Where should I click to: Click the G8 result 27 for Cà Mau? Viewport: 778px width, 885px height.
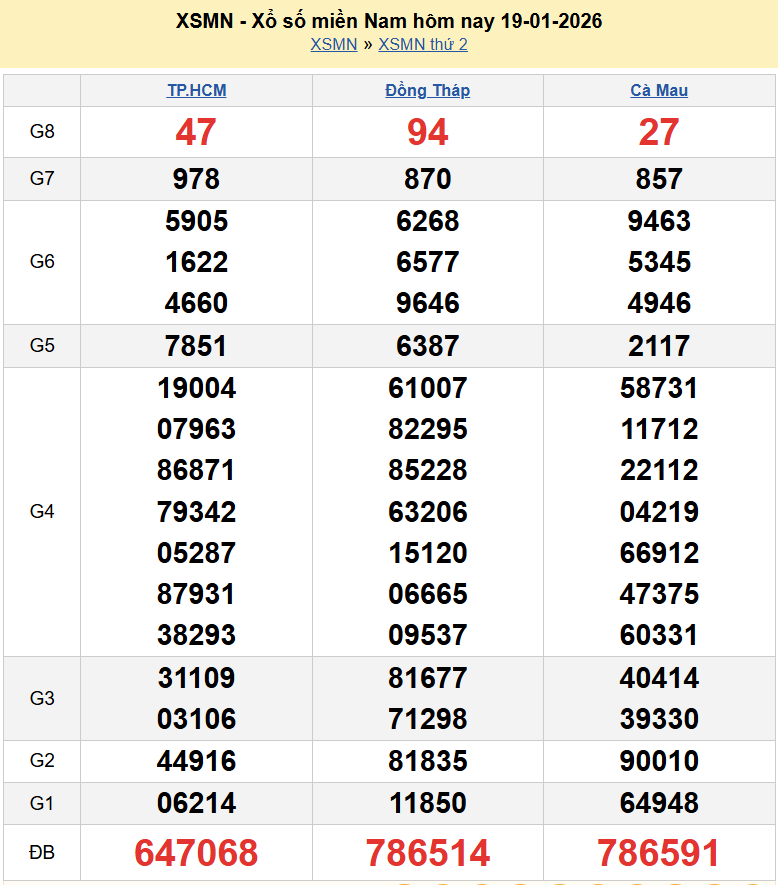click(659, 132)
